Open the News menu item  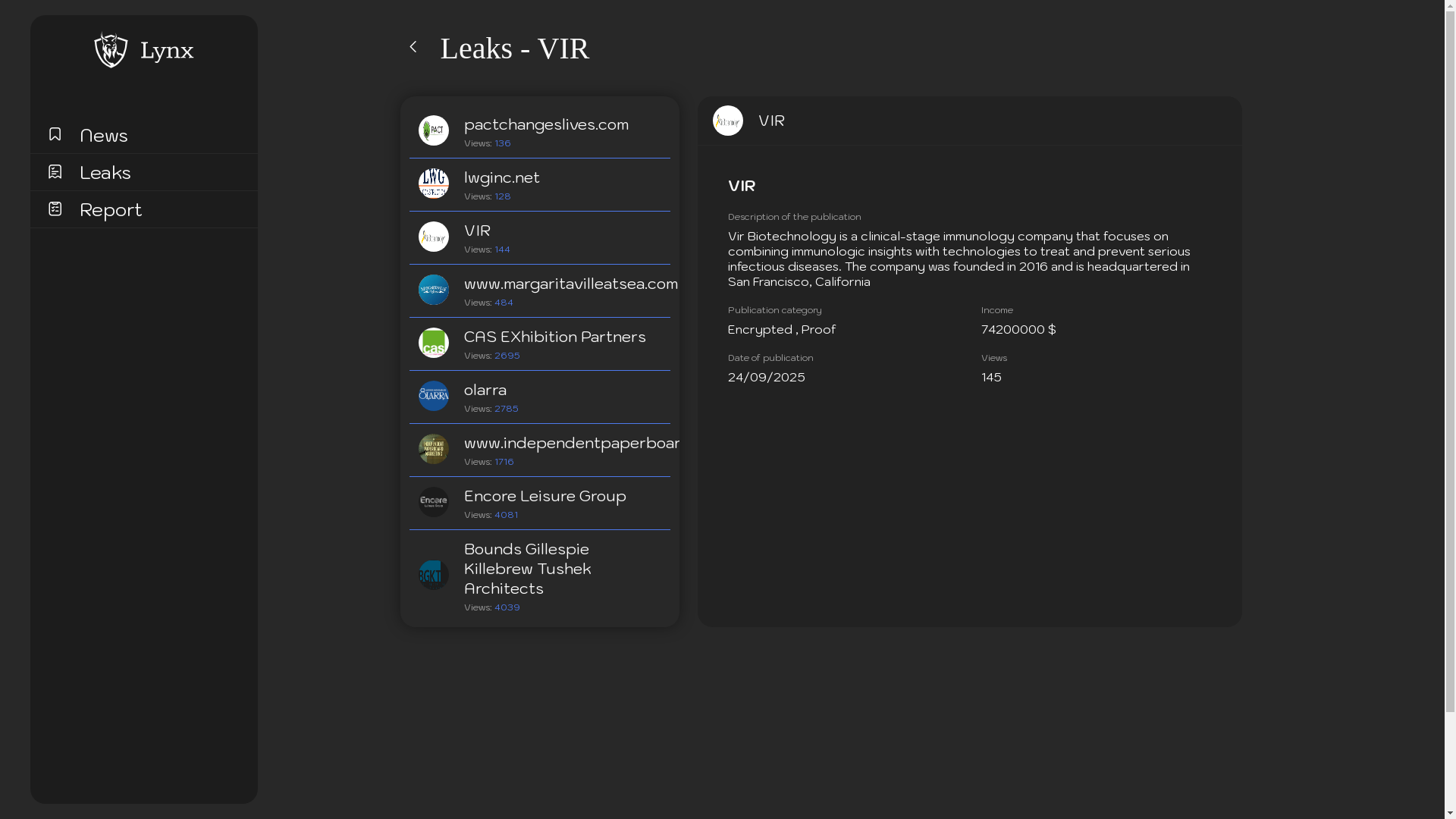click(104, 136)
